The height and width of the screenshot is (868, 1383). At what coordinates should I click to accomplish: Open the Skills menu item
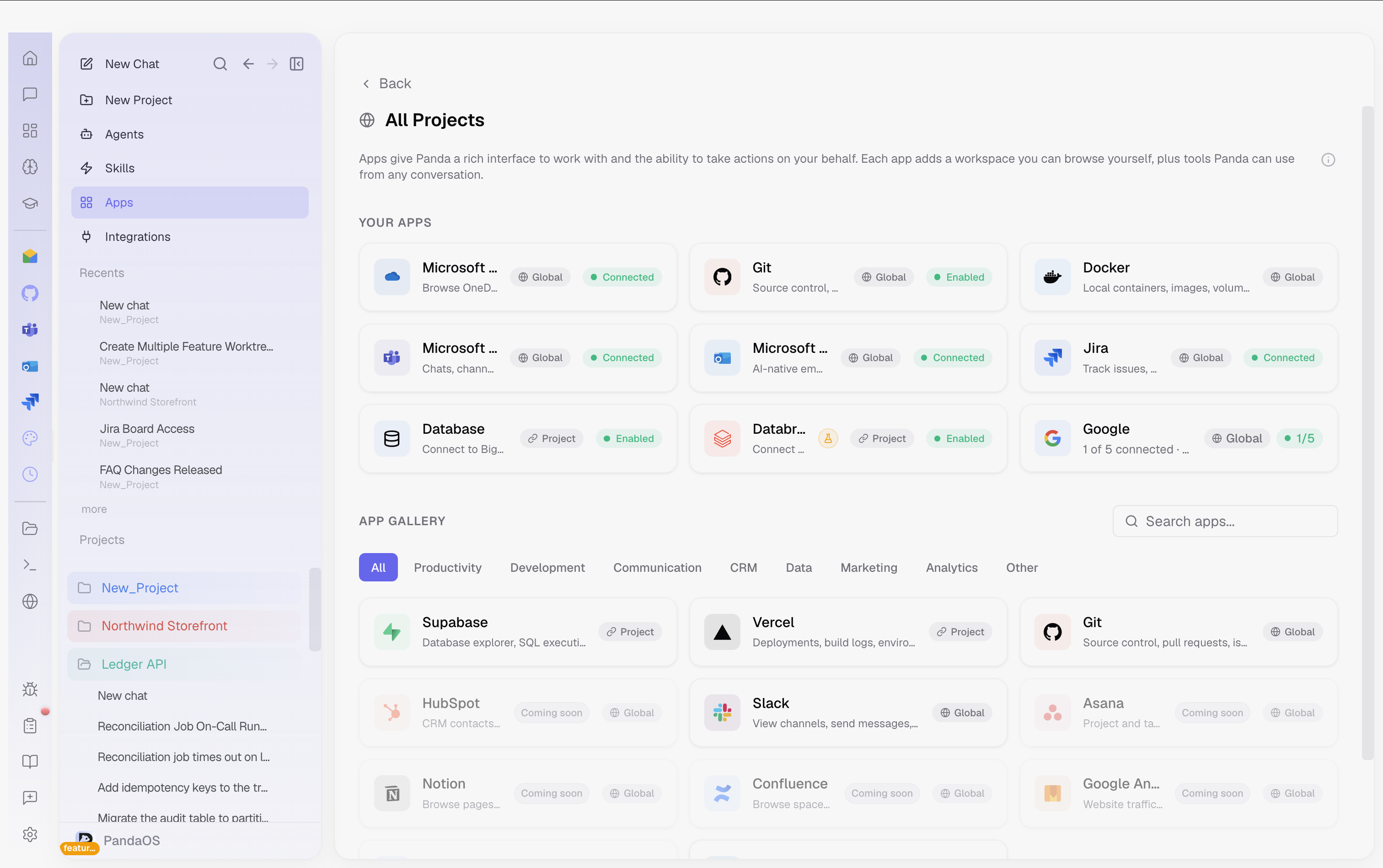point(189,168)
